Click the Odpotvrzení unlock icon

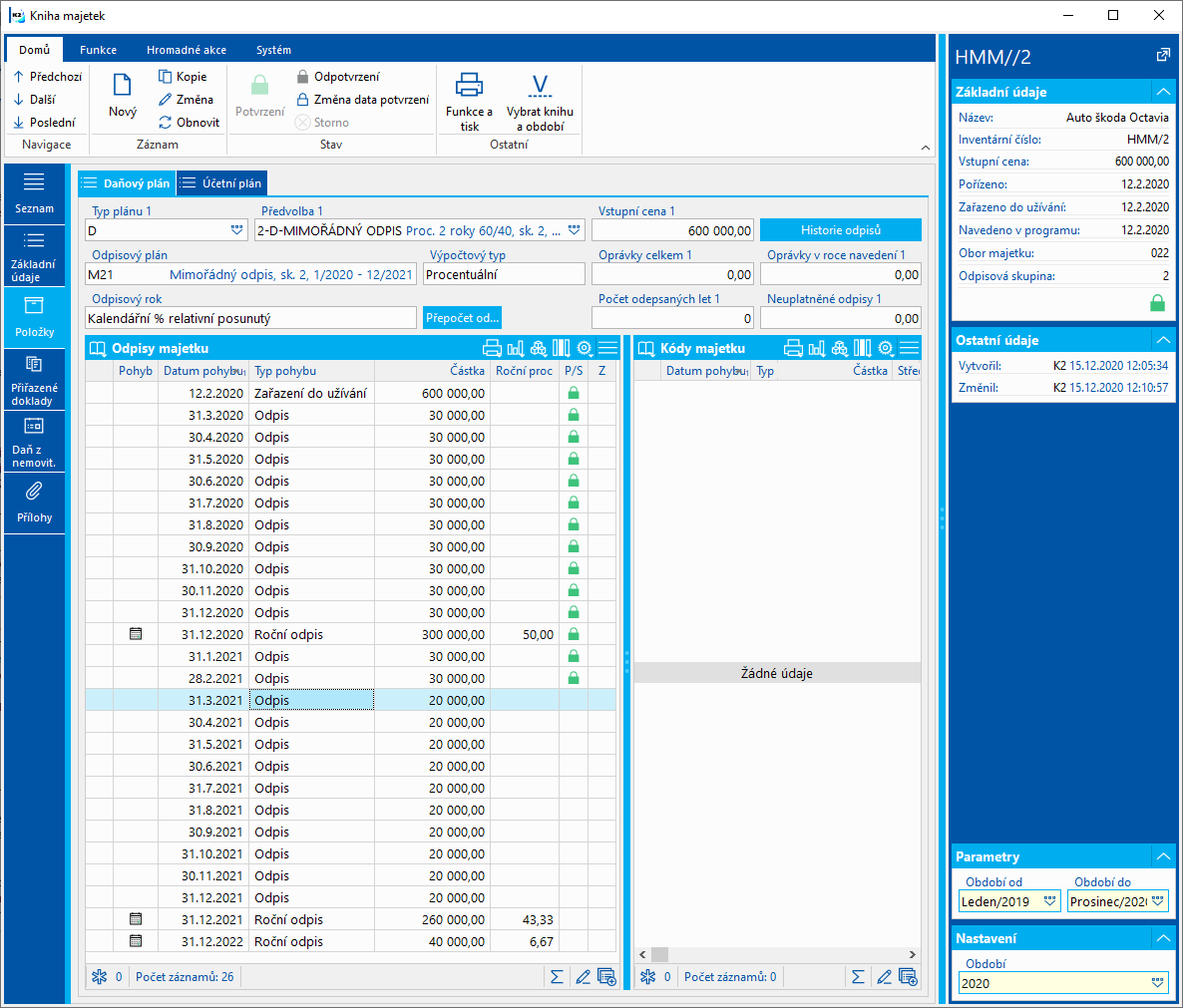(303, 77)
